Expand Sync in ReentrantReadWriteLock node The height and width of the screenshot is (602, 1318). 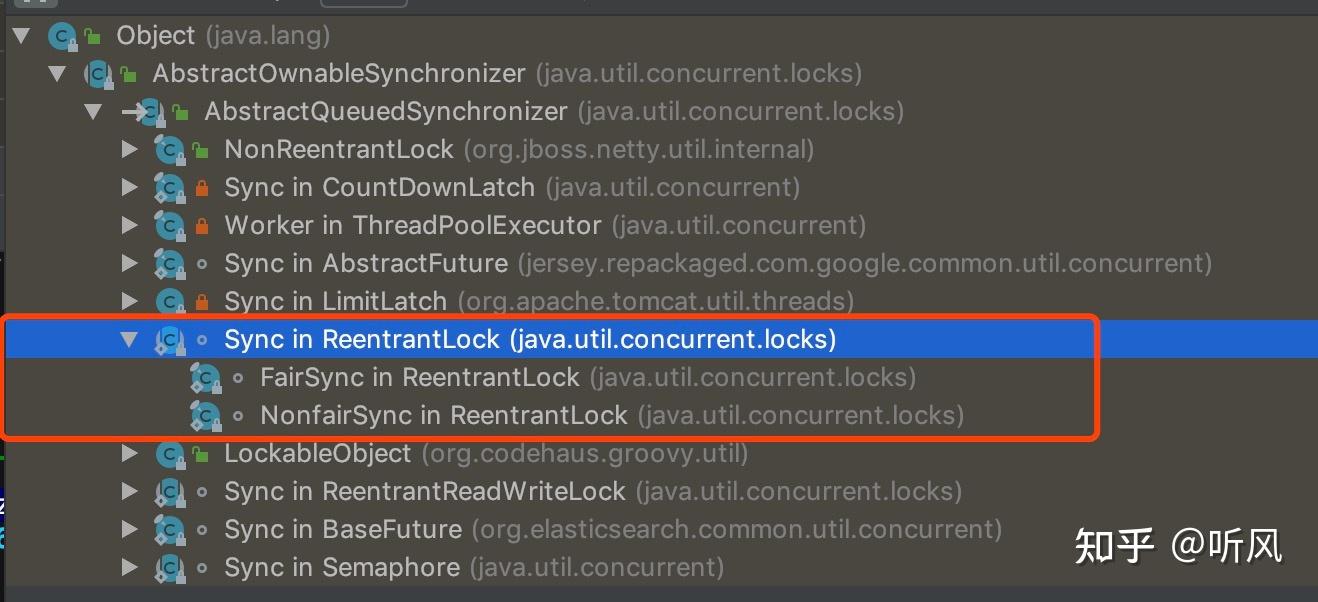tap(129, 492)
